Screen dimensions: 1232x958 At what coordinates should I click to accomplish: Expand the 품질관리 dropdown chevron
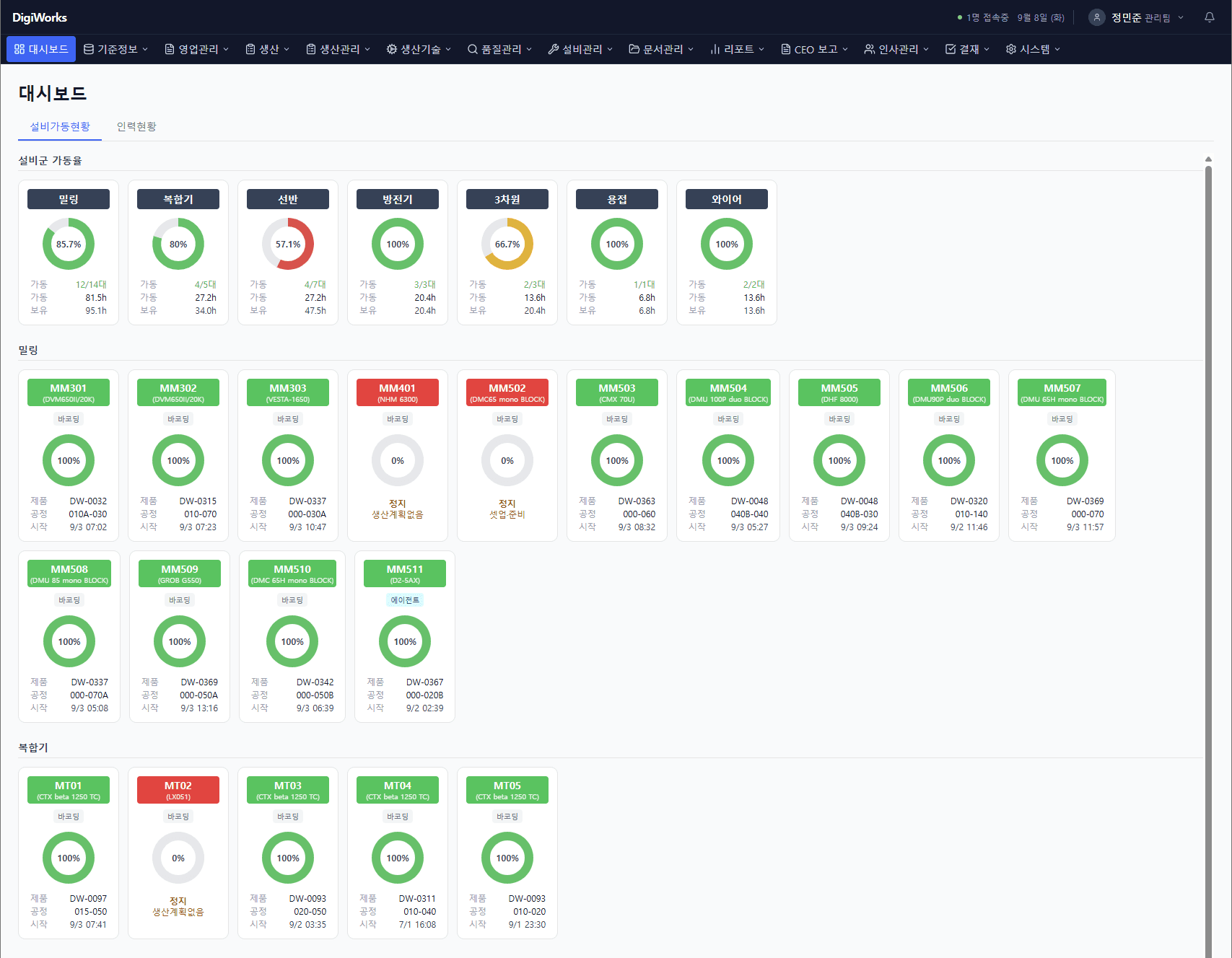529,49
